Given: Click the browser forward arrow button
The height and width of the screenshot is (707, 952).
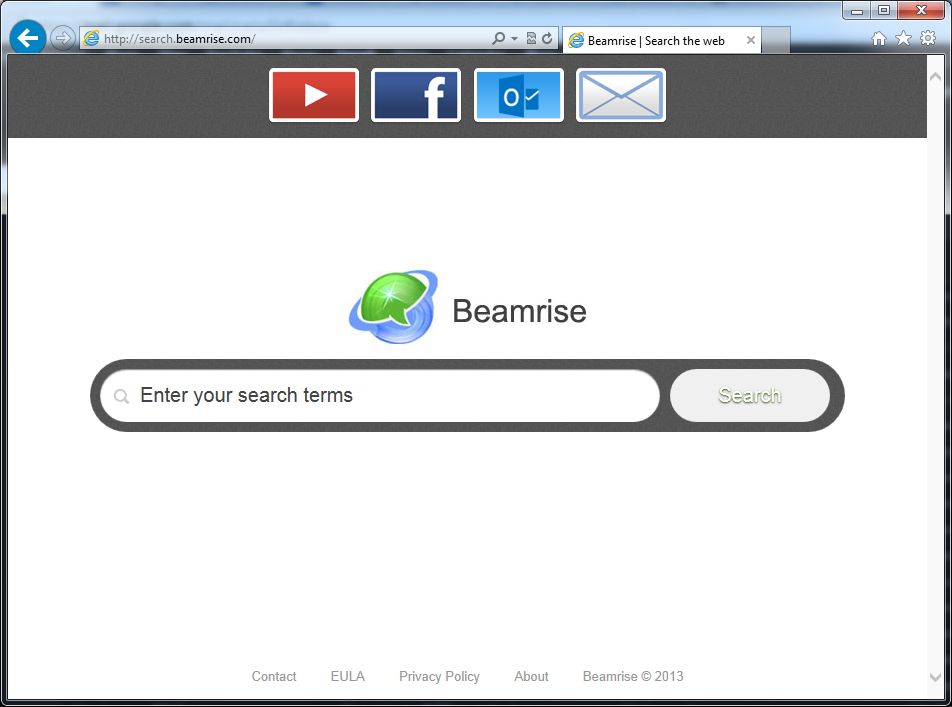Looking at the screenshot, I should click(62, 38).
